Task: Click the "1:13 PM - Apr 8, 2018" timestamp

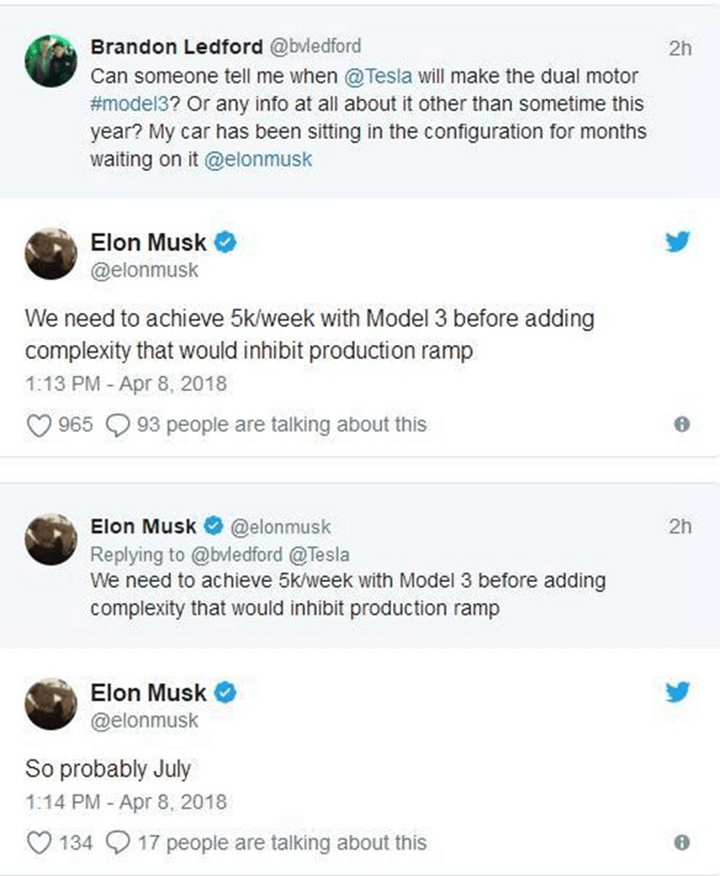Action: click(125, 383)
